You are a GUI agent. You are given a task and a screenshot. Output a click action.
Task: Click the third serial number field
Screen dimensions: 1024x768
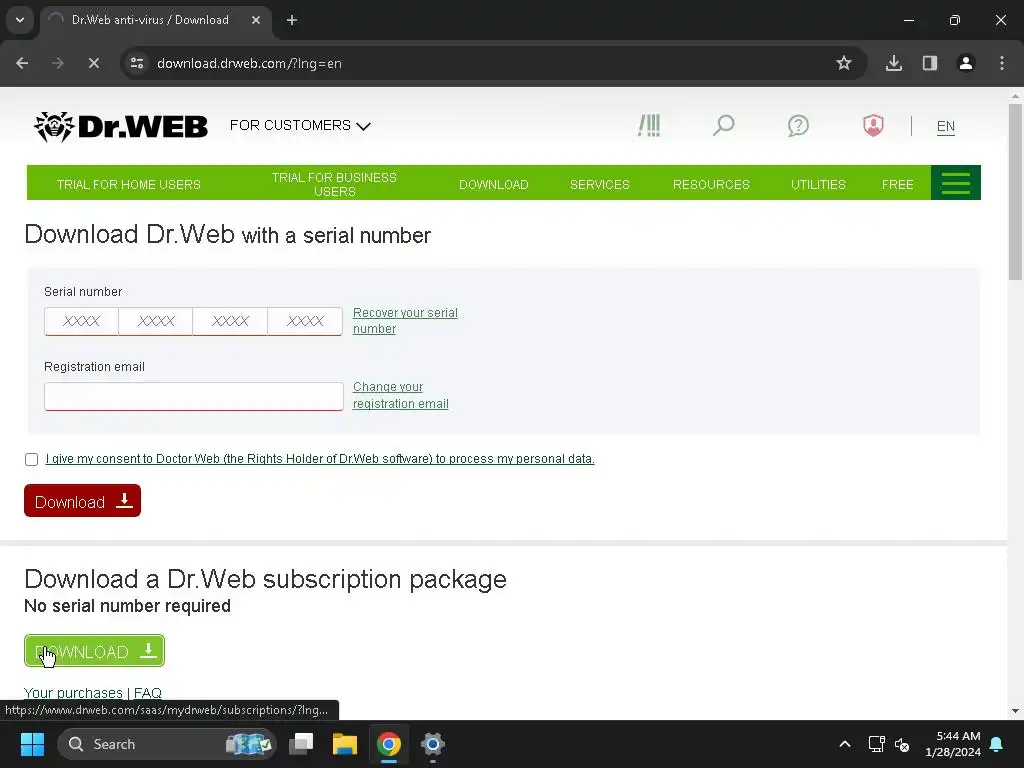[231, 321]
